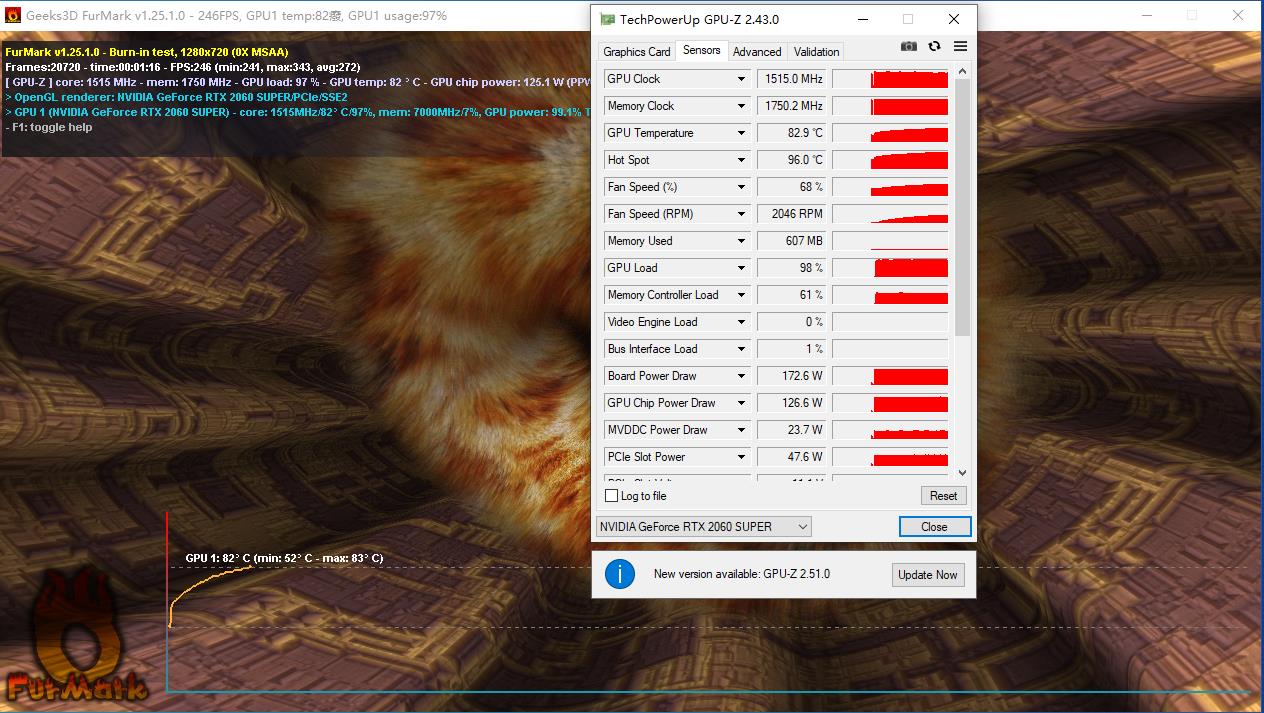Screen dimensions: 1264x713
Task: Open the Fan Speed (RPM) sensor dropdown
Action: point(741,213)
